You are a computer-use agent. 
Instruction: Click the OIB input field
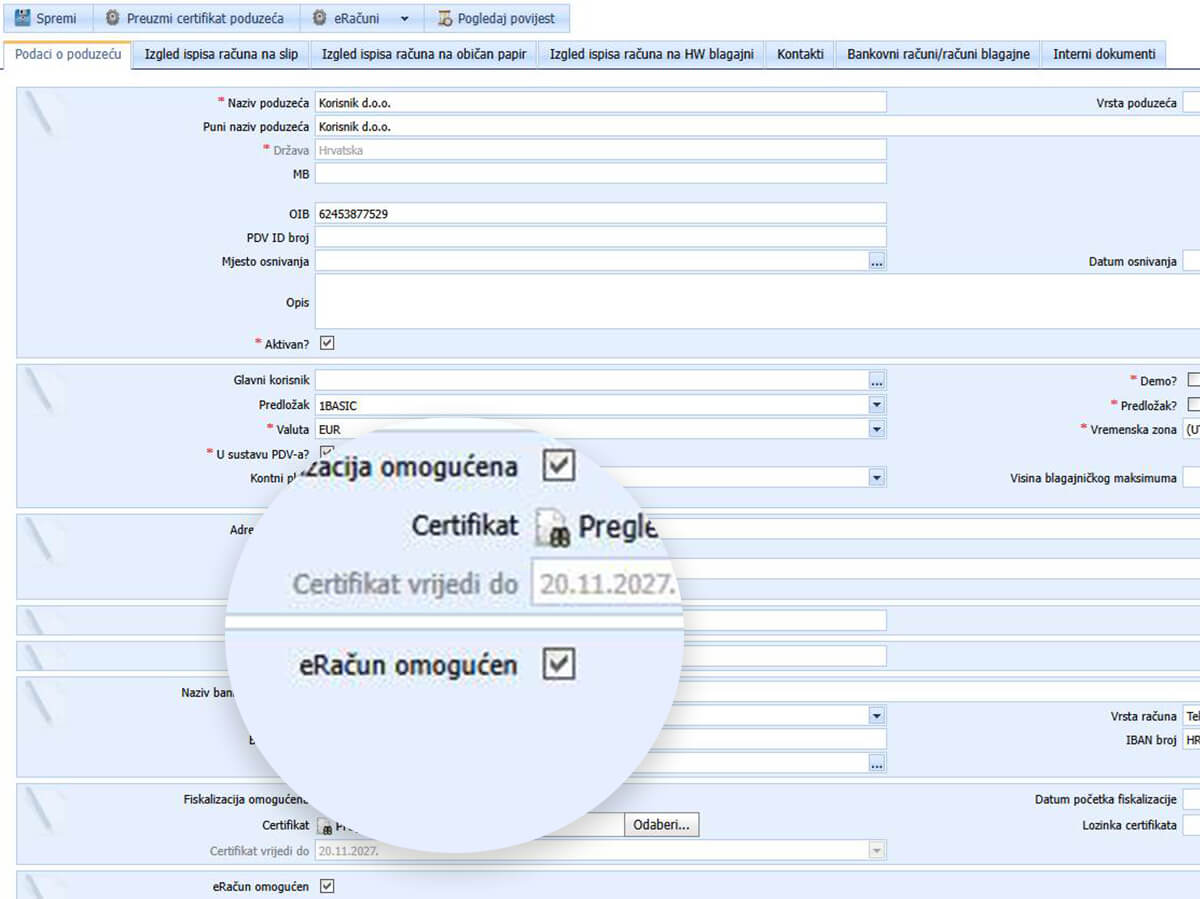click(x=600, y=213)
